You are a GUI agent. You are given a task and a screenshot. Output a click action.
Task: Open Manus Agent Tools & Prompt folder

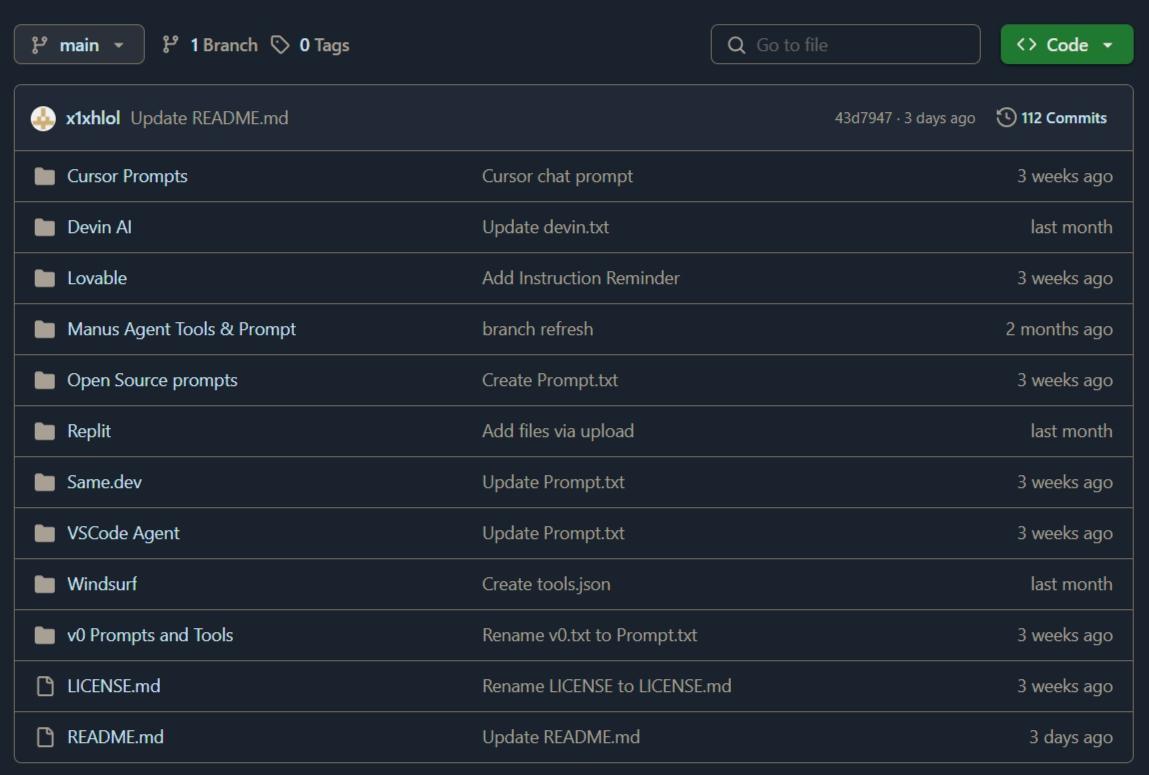(x=182, y=330)
